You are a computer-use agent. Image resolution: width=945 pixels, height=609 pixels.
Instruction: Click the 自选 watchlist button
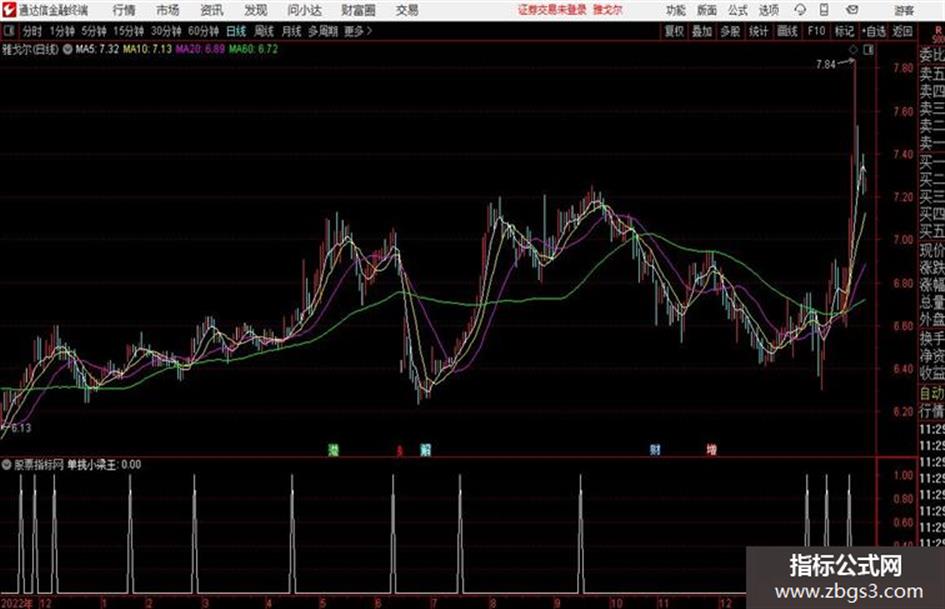(873, 31)
